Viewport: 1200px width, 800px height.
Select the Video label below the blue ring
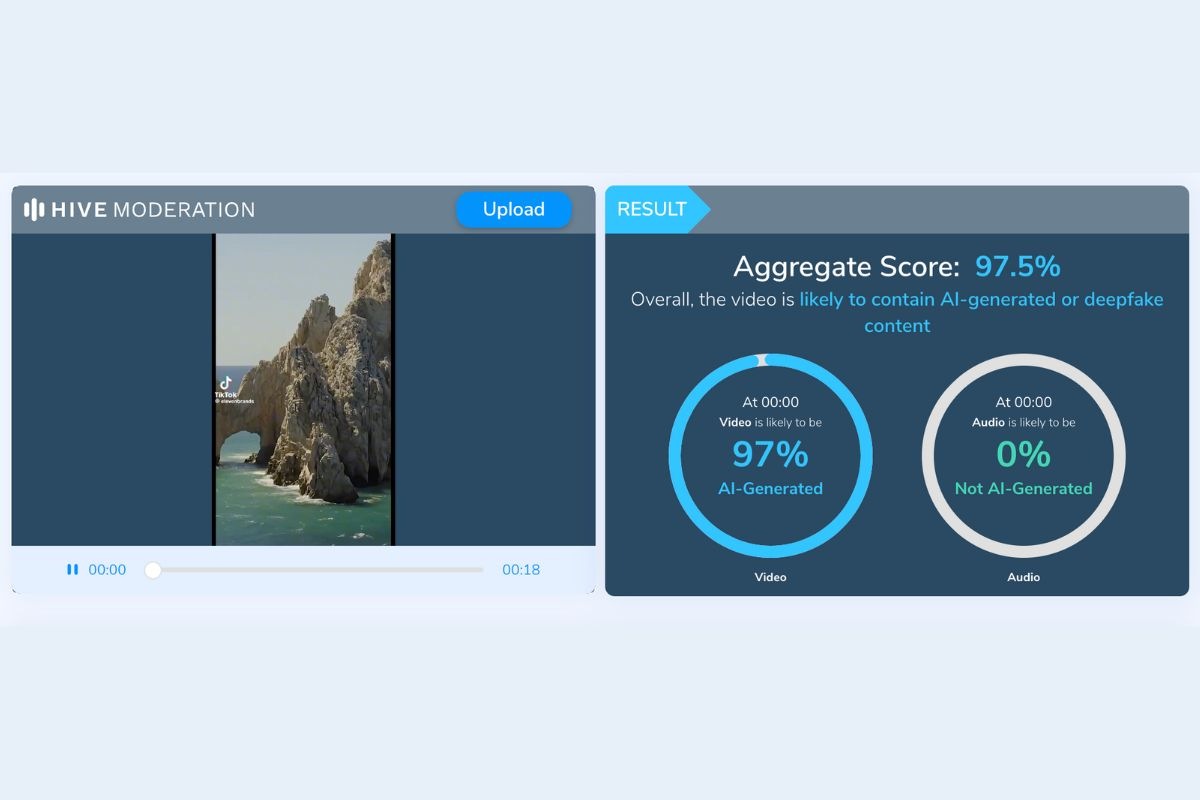pos(770,577)
